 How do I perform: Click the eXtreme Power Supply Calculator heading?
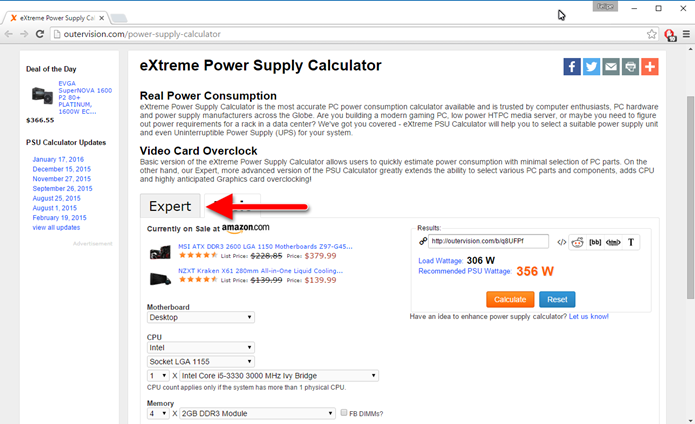tap(261, 66)
